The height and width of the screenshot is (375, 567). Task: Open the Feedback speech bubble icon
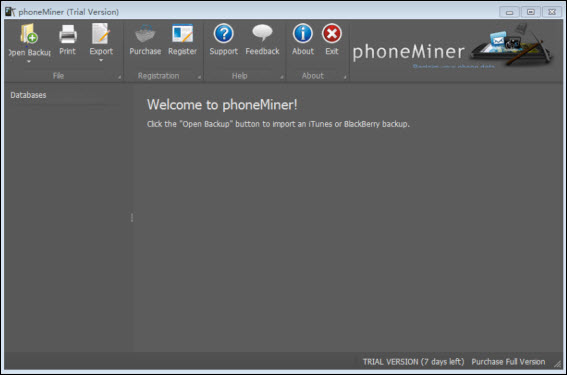click(x=262, y=33)
